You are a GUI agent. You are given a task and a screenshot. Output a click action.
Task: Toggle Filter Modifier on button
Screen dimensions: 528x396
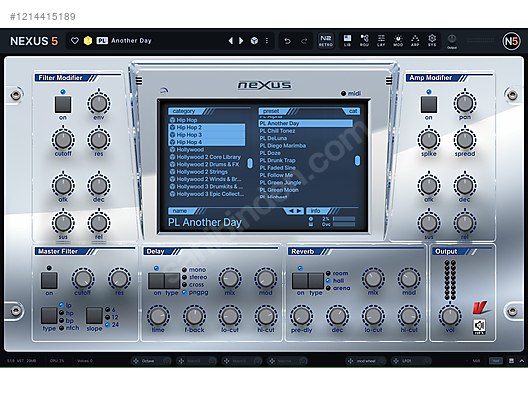[x=63, y=104]
